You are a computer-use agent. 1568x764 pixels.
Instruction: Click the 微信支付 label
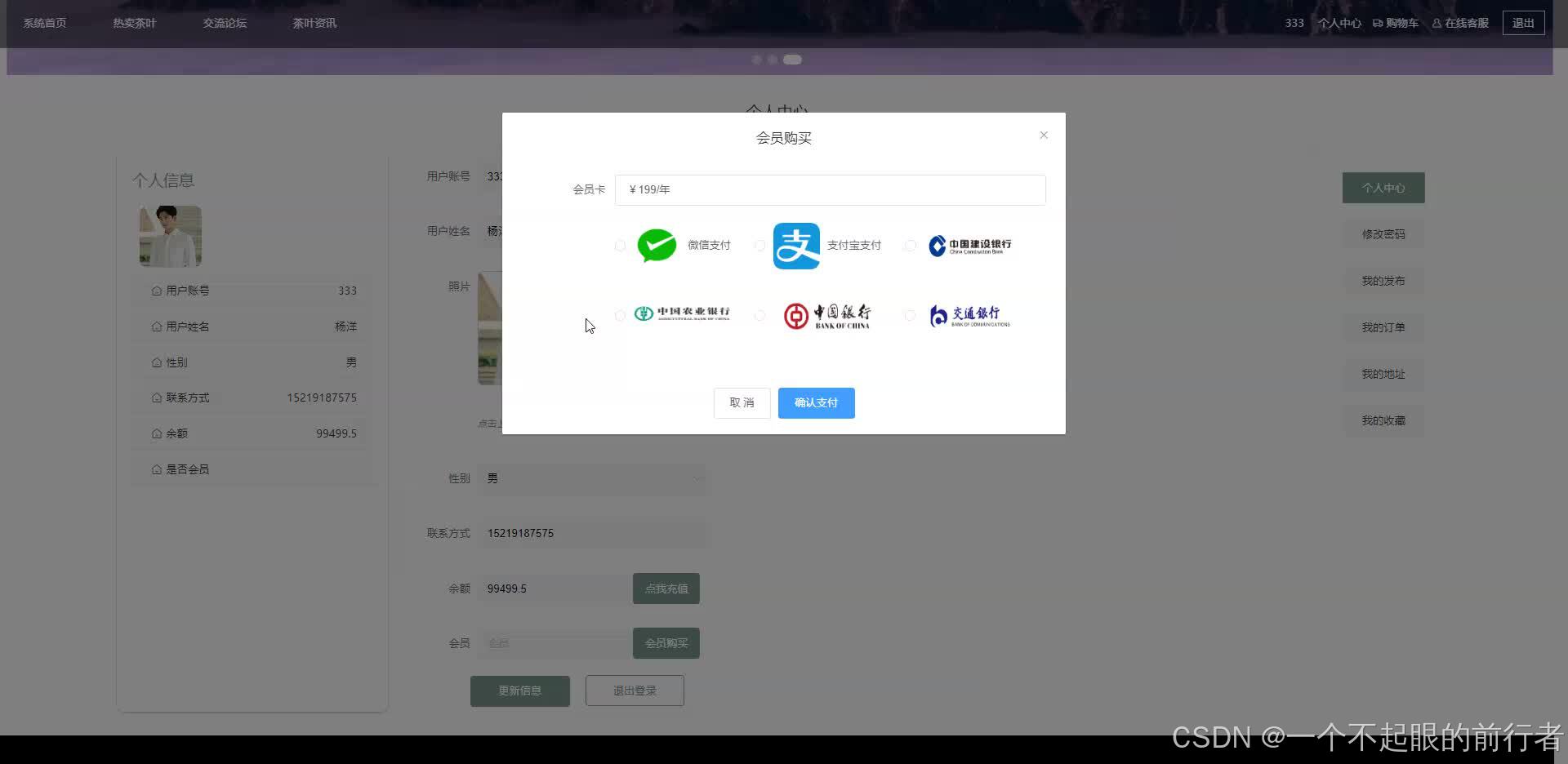click(709, 246)
